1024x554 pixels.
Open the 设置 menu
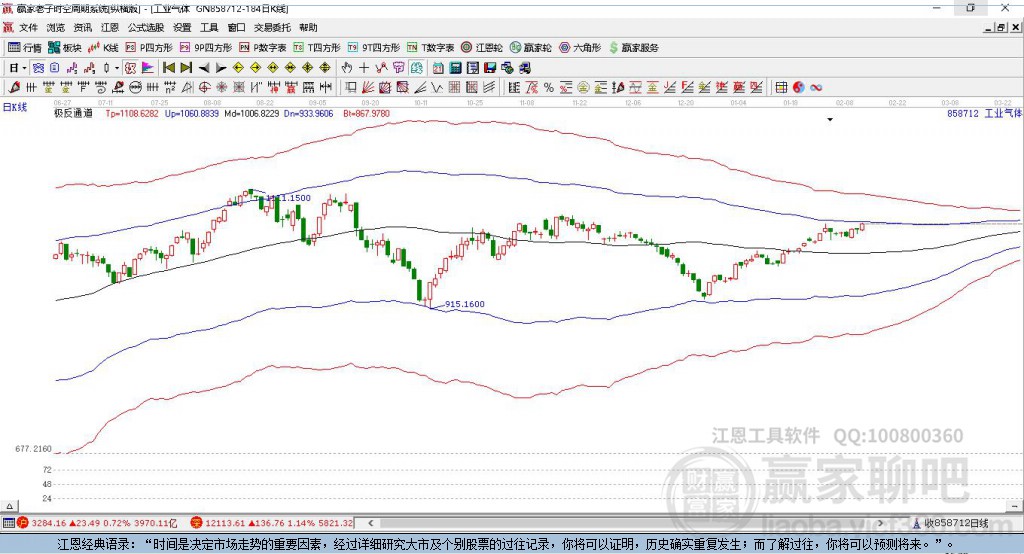coord(182,27)
